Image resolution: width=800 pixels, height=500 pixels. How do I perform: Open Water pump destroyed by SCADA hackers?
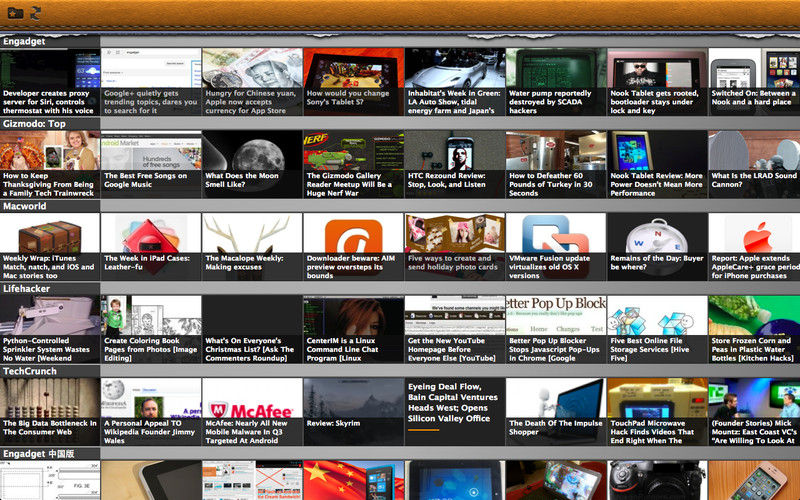pyautogui.click(x=556, y=82)
